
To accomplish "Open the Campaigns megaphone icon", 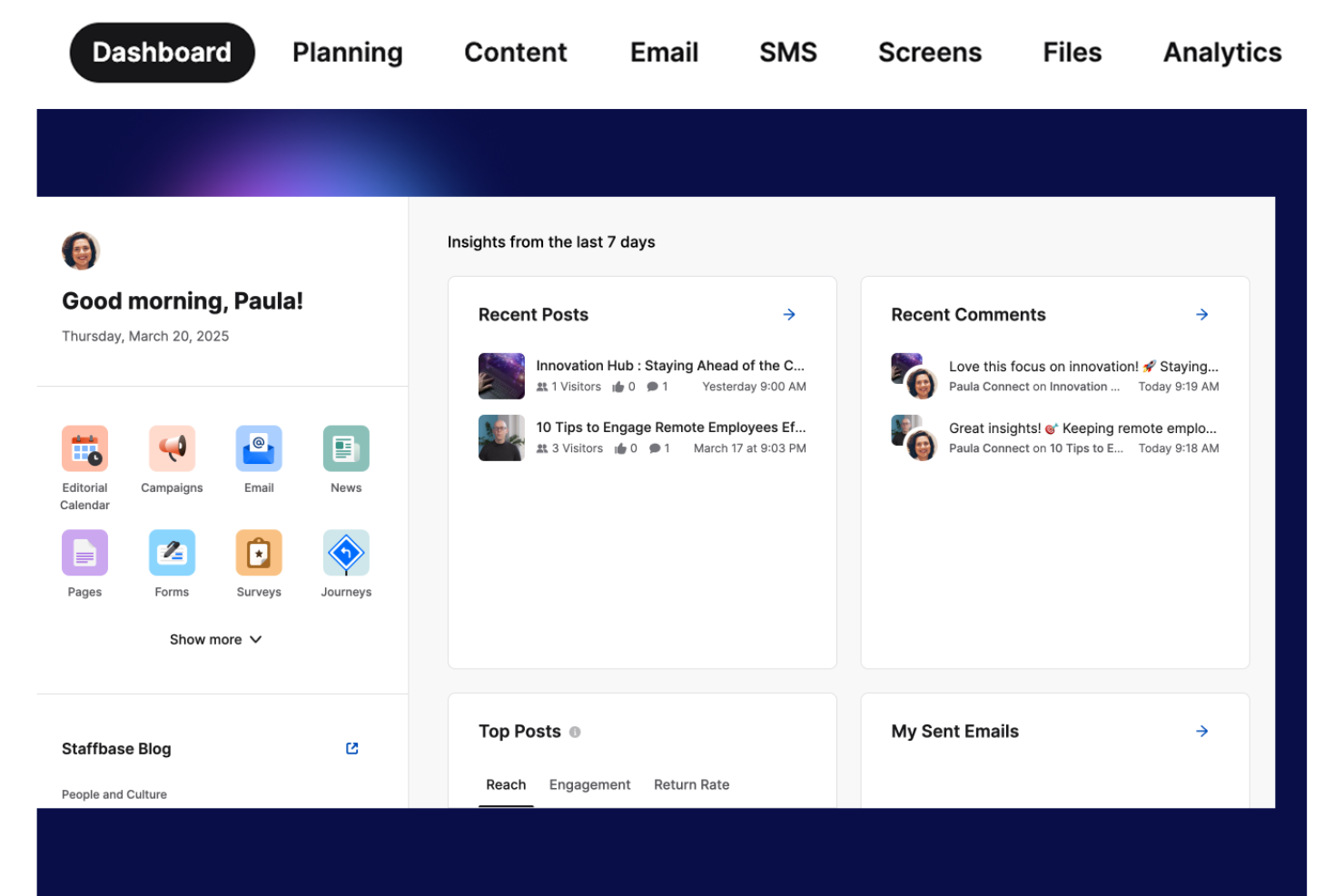I will pos(172,448).
